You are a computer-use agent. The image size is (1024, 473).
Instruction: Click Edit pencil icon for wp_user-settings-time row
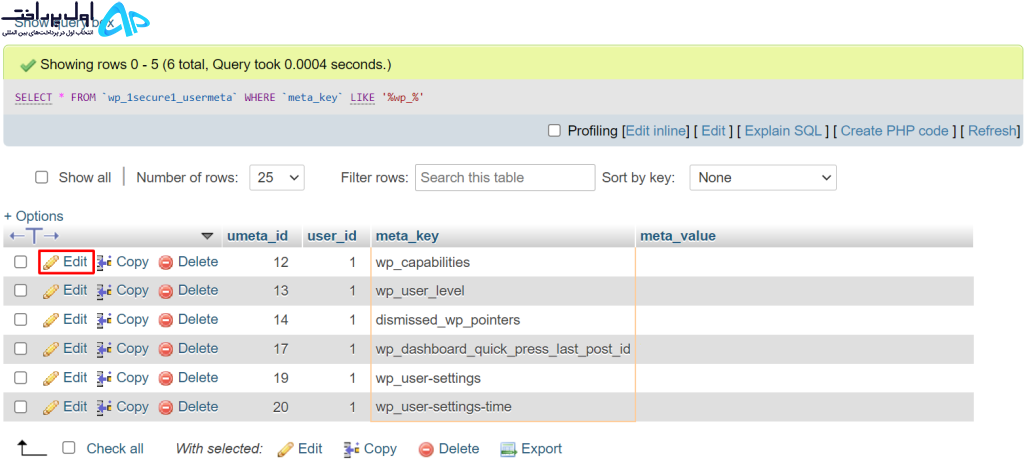pyautogui.click(x=51, y=408)
